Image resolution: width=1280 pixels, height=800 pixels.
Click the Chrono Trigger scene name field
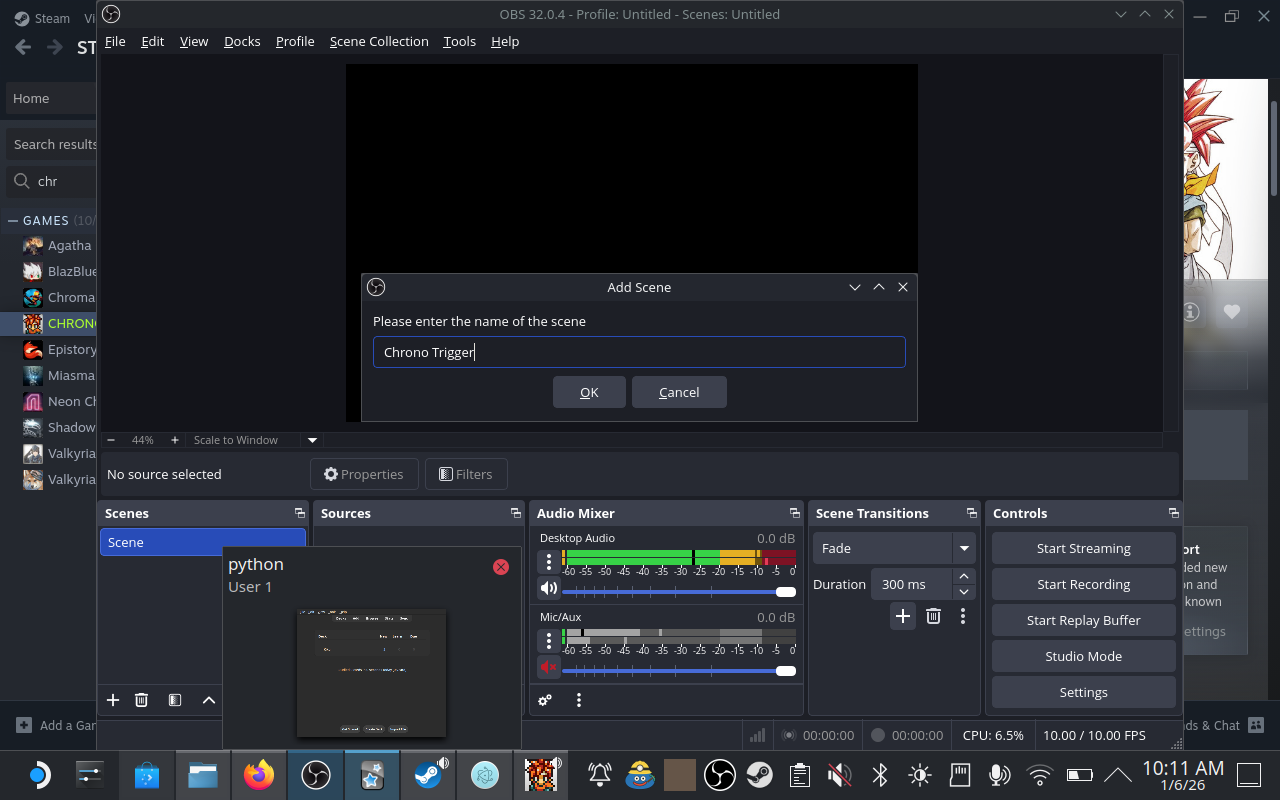coord(639,352)
